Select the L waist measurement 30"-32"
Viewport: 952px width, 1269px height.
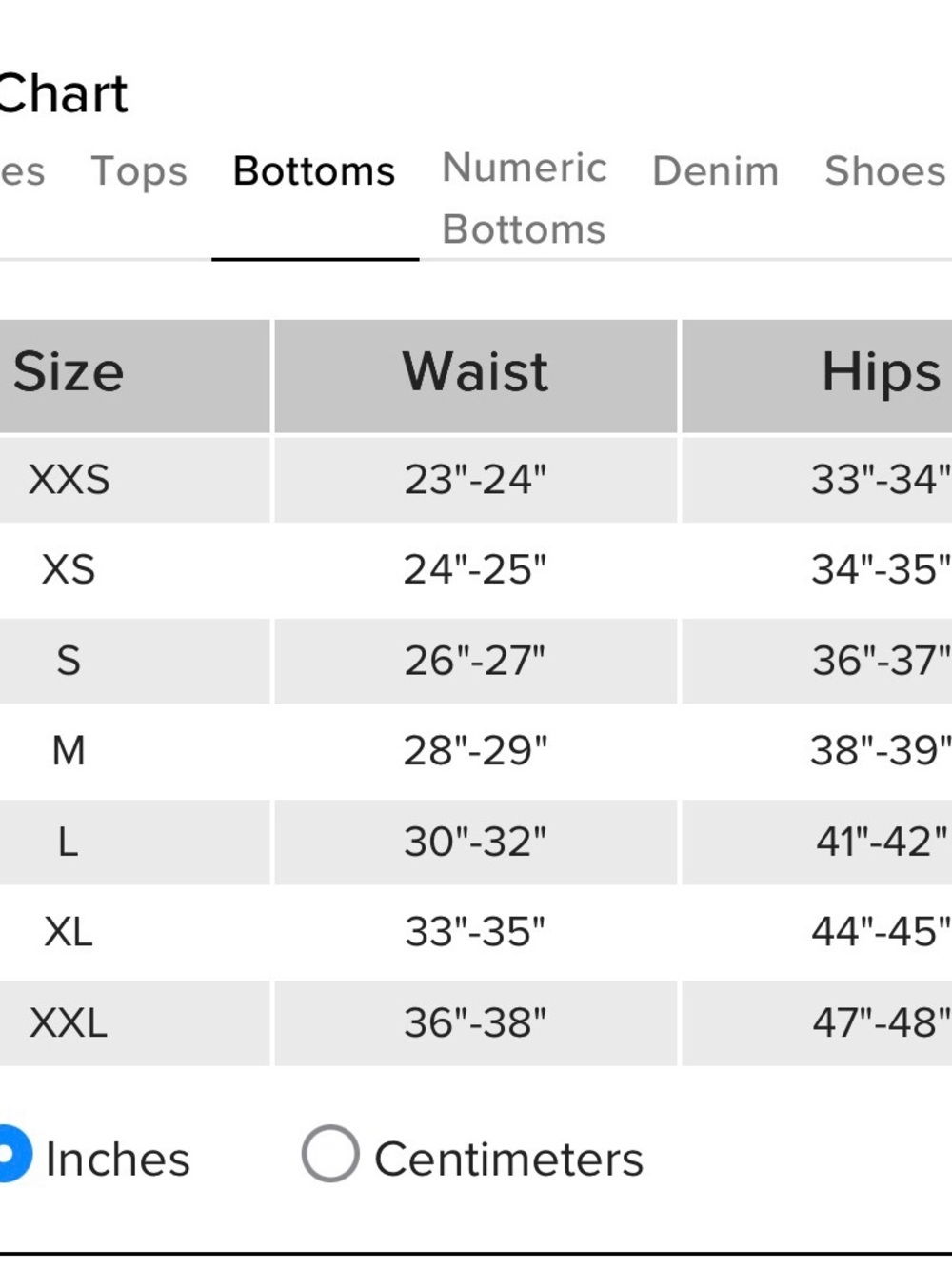(476, 842)
